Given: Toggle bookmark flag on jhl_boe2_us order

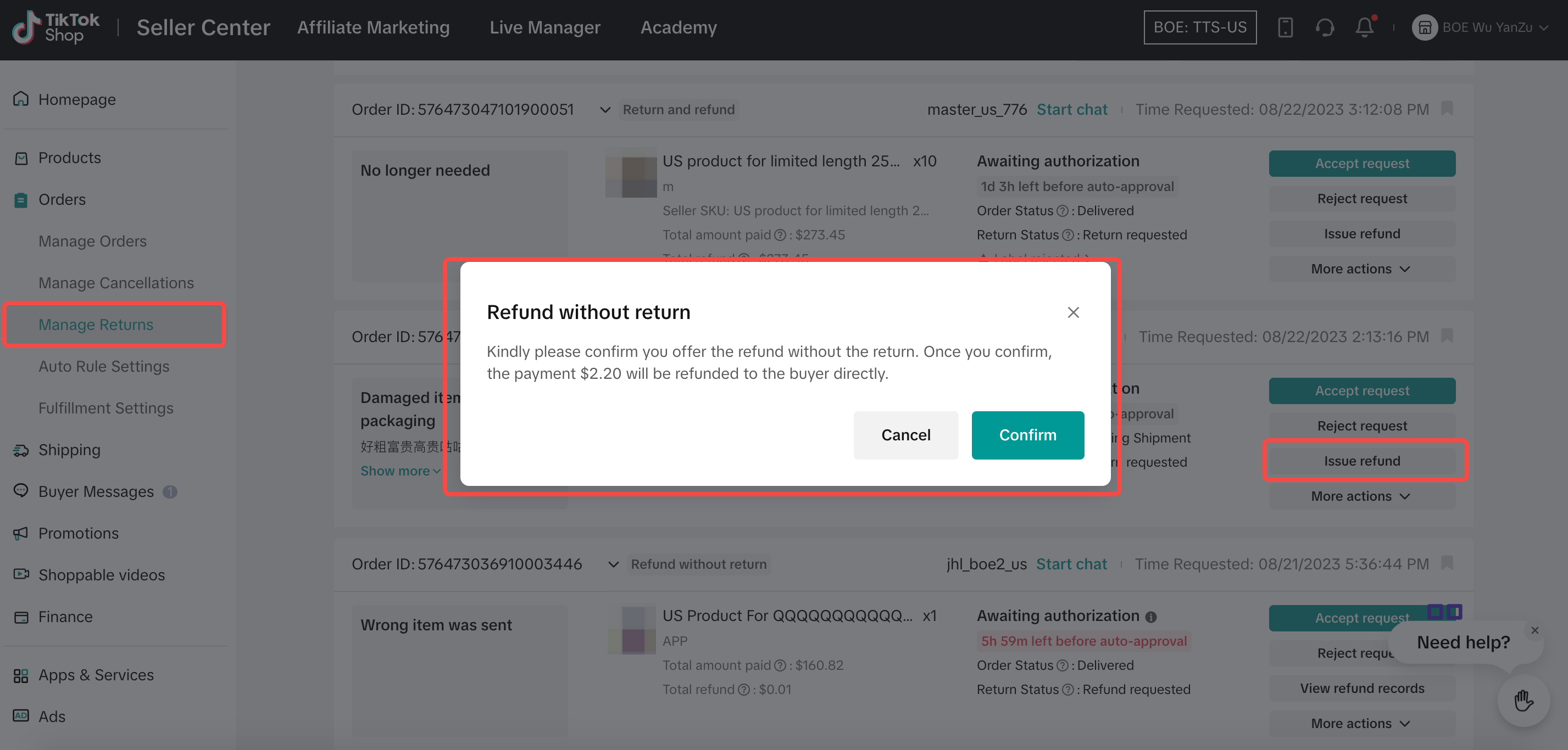Looking at the screenshot, I should coord(1447,563).
